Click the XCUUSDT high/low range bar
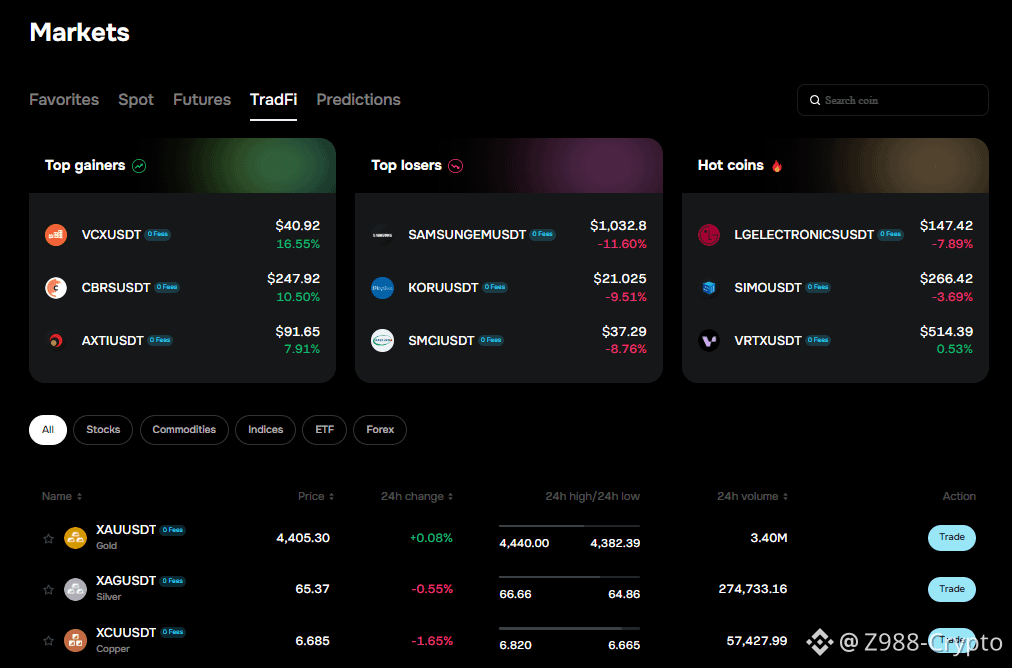Viewport: 1012px width, 668px height. point(570,629)
